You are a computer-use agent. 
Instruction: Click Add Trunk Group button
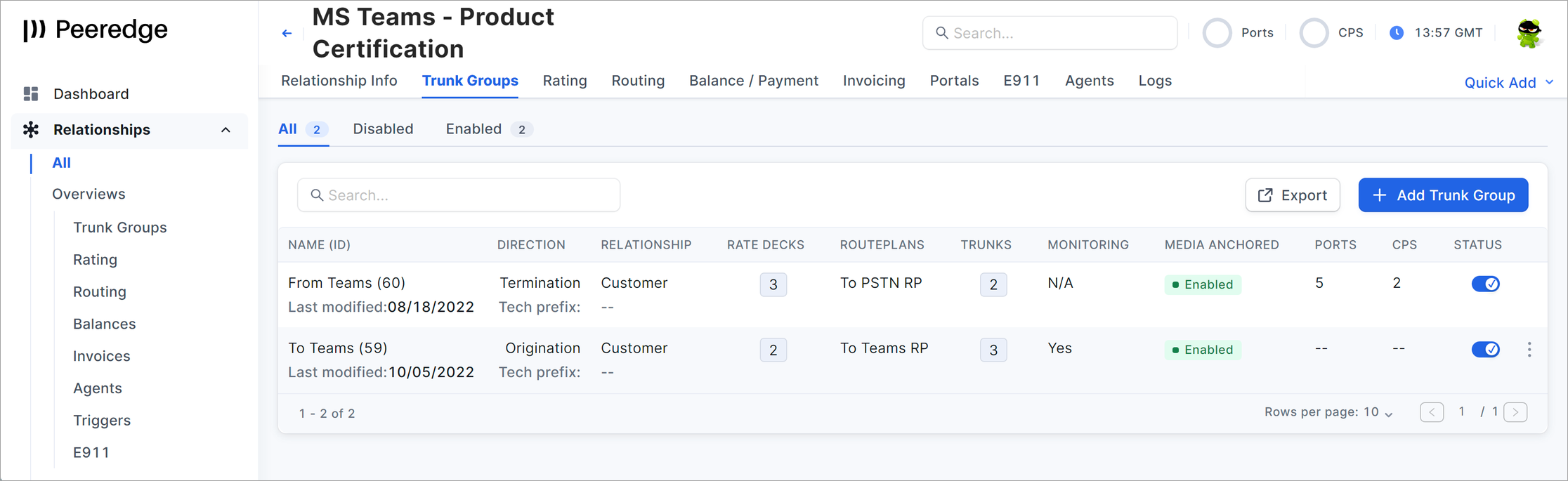point(1443,195)
